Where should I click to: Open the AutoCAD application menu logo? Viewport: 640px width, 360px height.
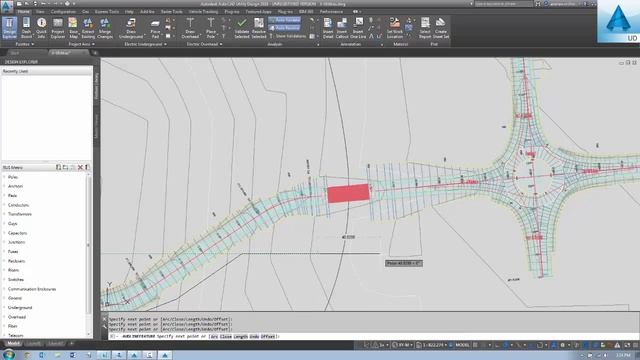point(7,7)
